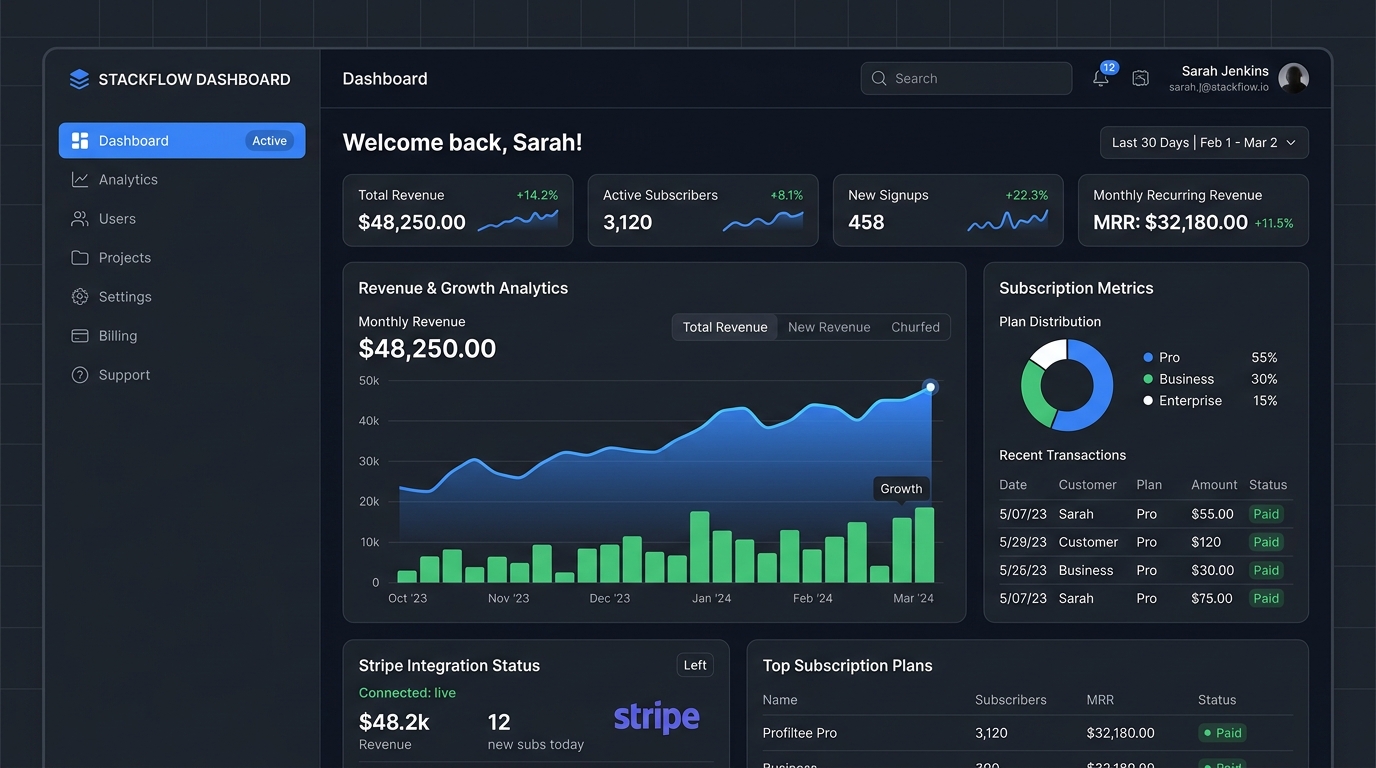This screenshot has width=1376, height=768.
Task: Click the Total Revenue stat card
Action: [x=458, y=210]
